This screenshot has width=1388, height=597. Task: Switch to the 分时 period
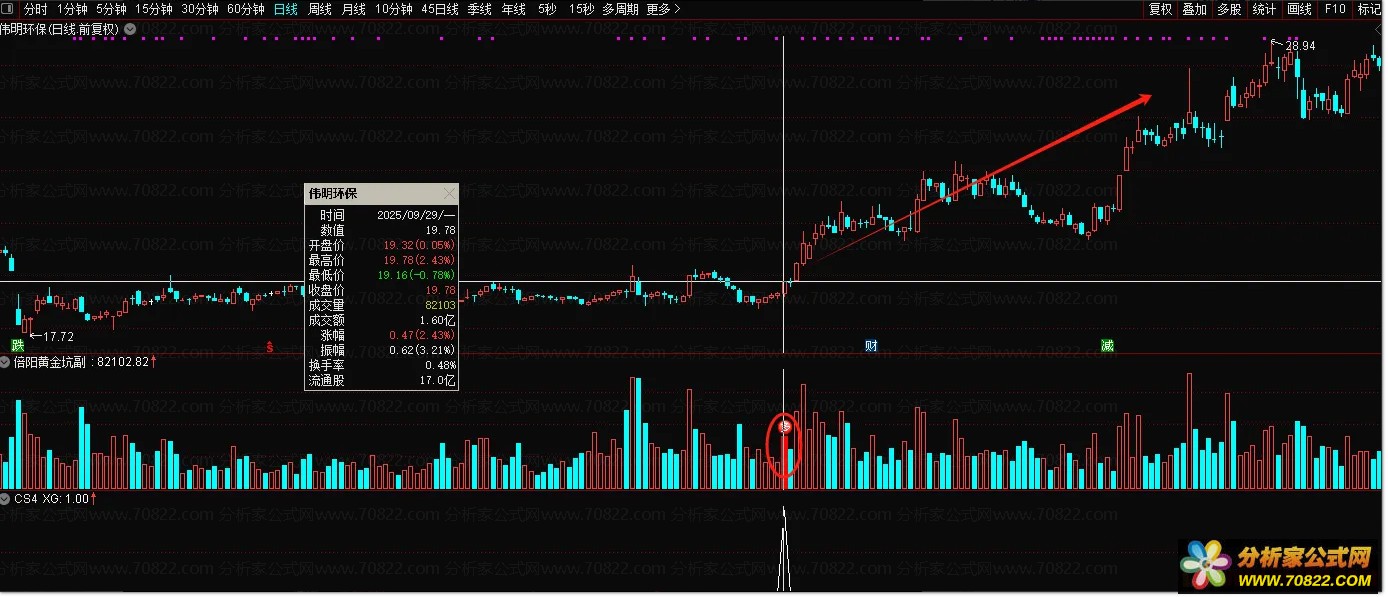tap(35, 9)
